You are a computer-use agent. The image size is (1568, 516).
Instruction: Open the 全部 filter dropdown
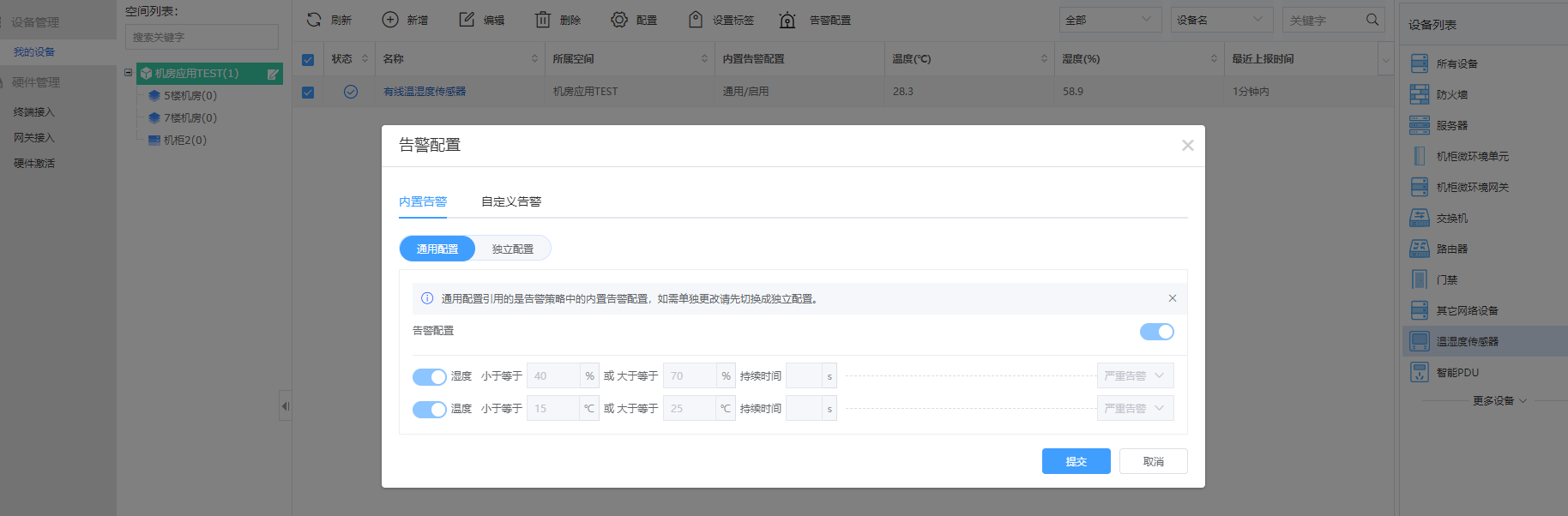[1110, 20]
